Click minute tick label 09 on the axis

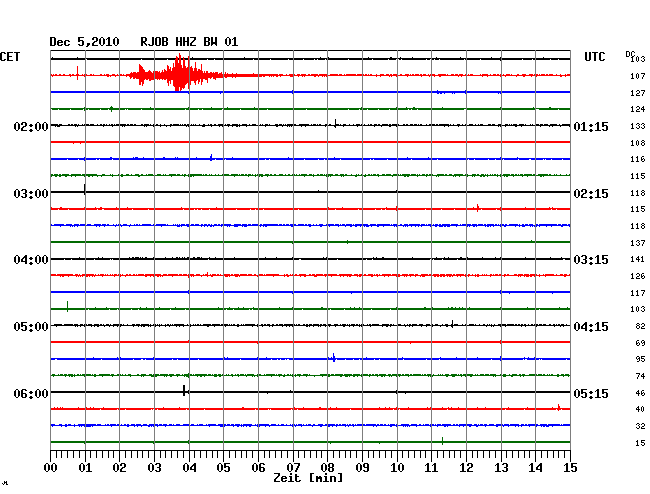[x=362, y=468]
